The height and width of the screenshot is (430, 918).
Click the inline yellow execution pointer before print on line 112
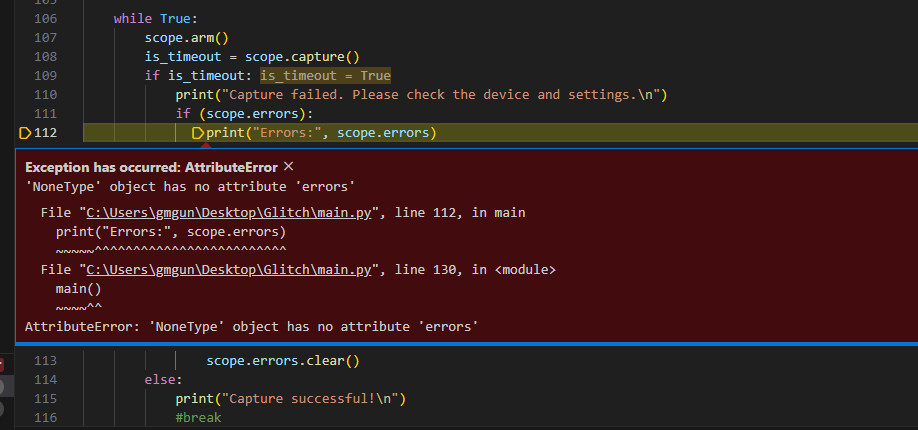pos(198,133)
